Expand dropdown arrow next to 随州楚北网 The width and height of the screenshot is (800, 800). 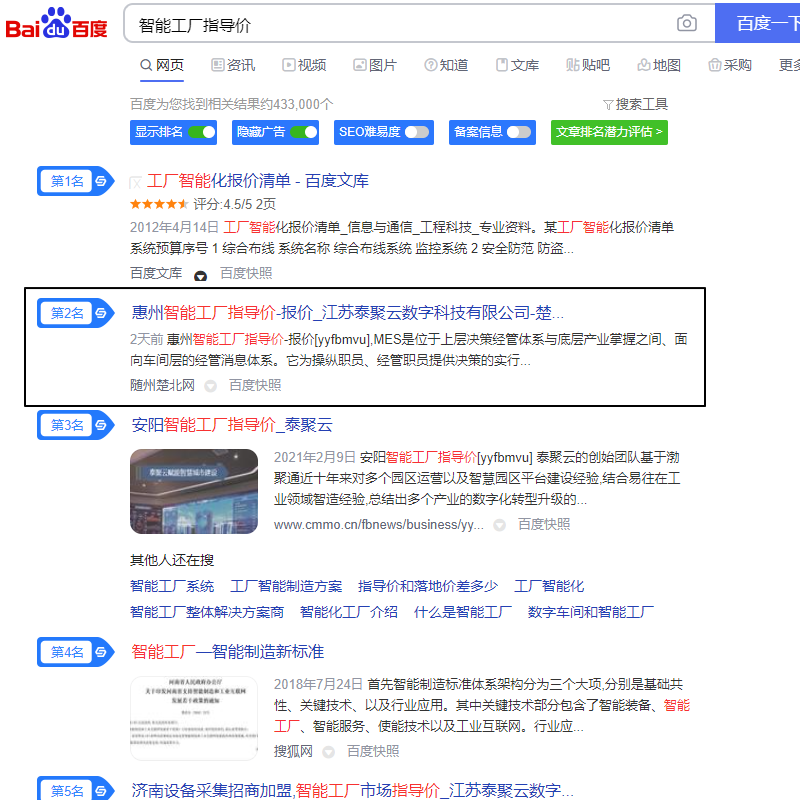point(210,386)
